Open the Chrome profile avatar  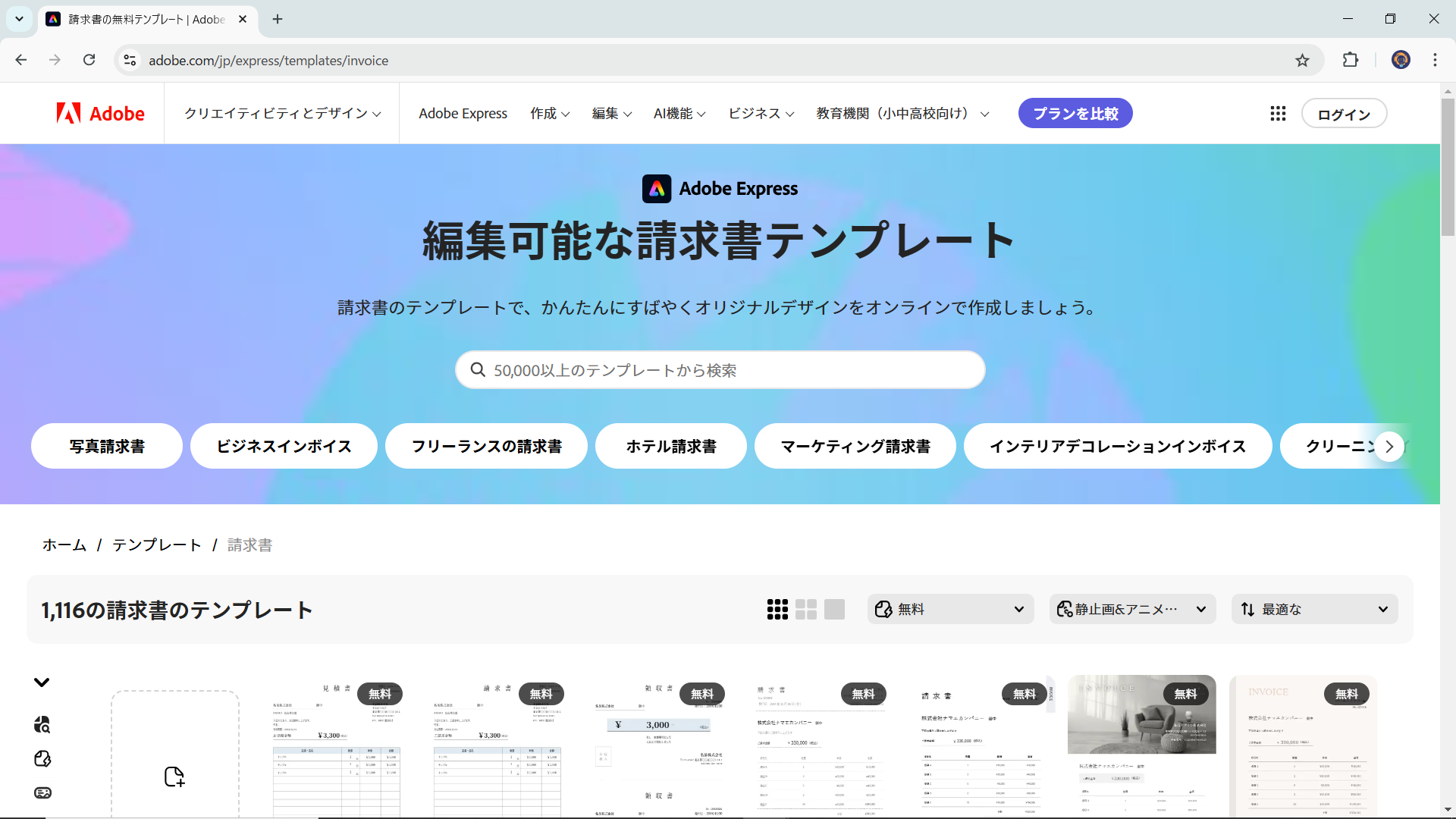coord(1401,61)
